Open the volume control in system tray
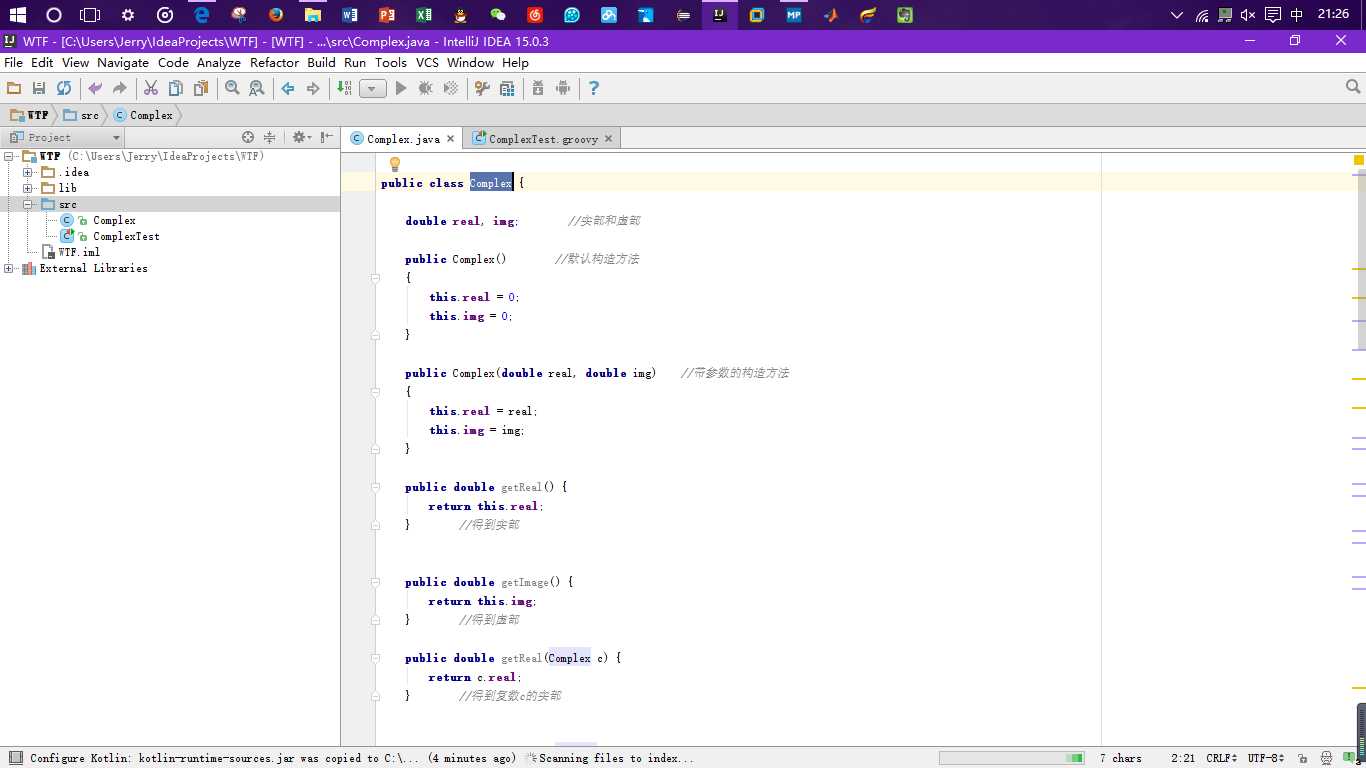The image size is (1366, 768). click(x=1248, y=15)
